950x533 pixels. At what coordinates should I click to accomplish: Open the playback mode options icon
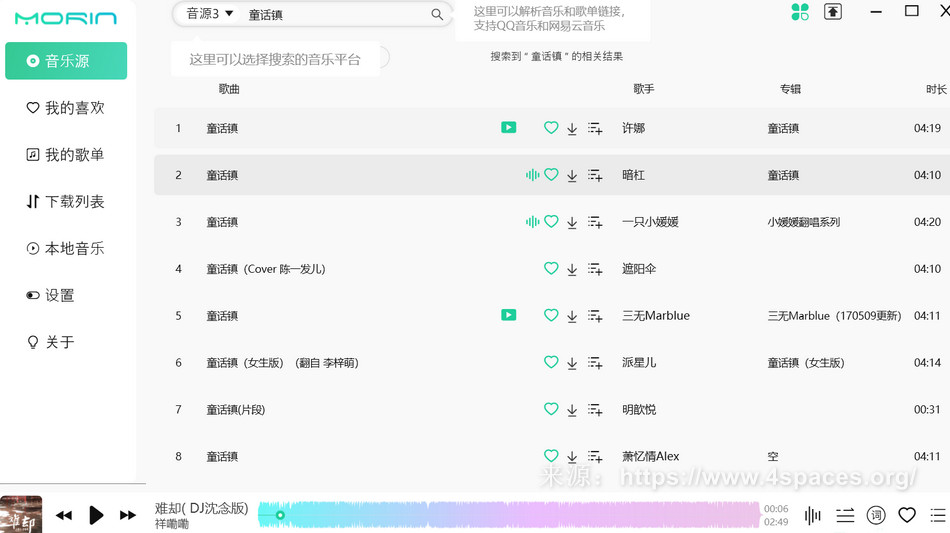(845, 515)
